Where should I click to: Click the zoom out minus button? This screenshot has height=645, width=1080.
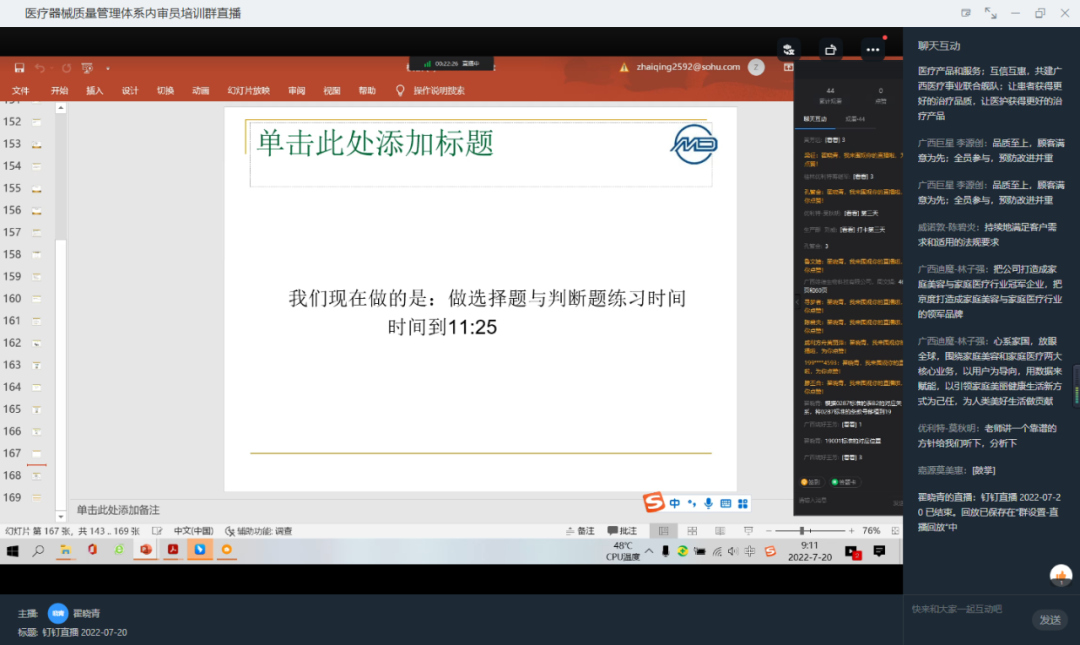(x=769, y=531)
